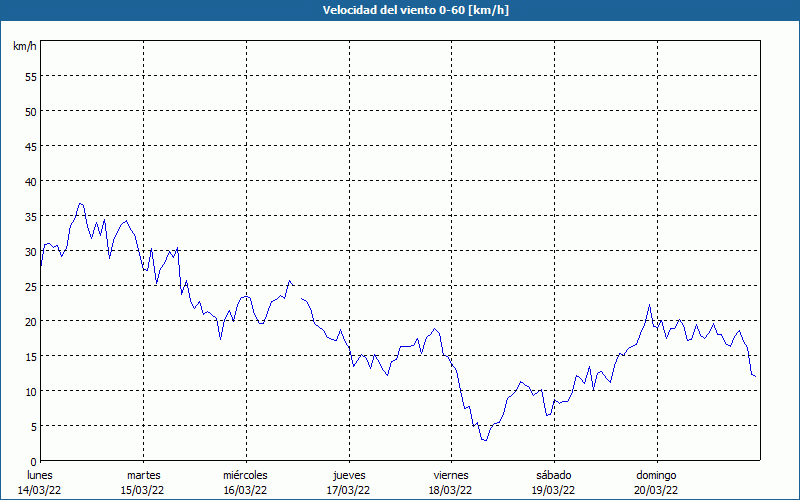
Task: Click the '55' y-axis value
Action: [31, 77]
